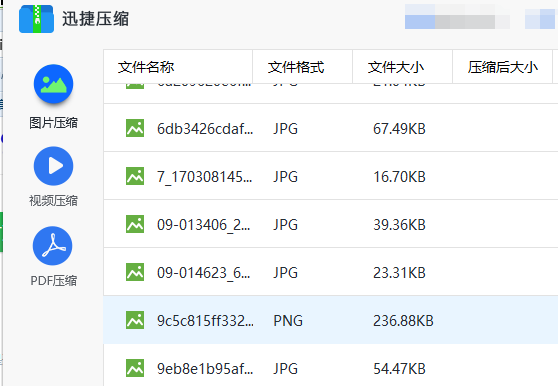558x386 pixels.
Task: Click JPG format in 9eb8e1b95af... row
Action: (285, 369)
